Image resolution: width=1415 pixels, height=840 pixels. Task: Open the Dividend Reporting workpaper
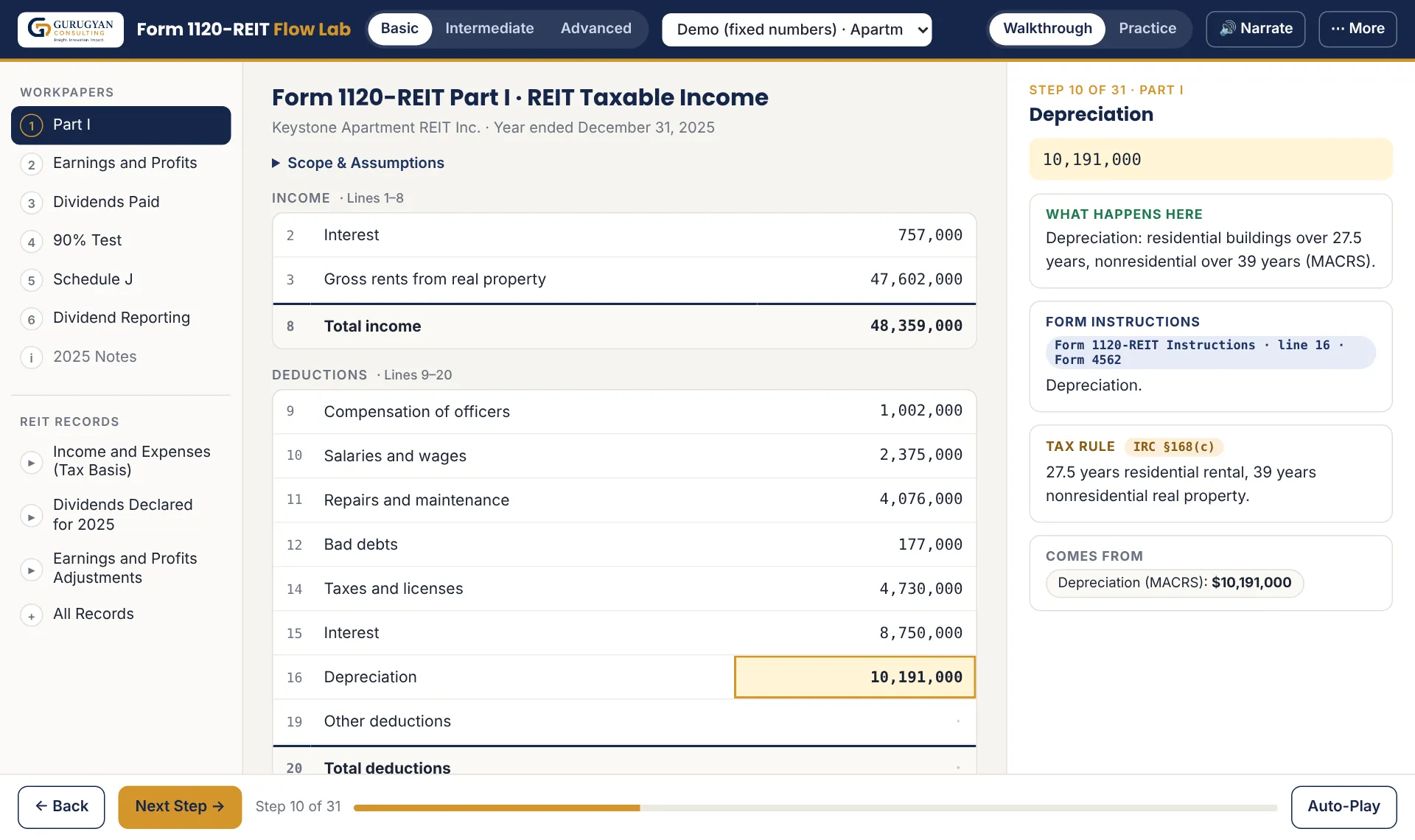[121, 318]
